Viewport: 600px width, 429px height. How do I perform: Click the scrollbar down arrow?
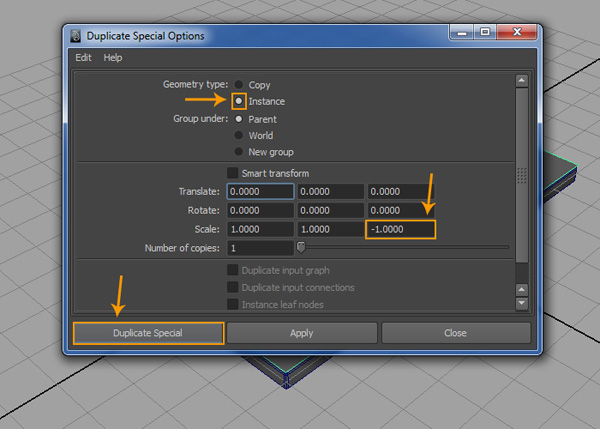coord(521,302)
